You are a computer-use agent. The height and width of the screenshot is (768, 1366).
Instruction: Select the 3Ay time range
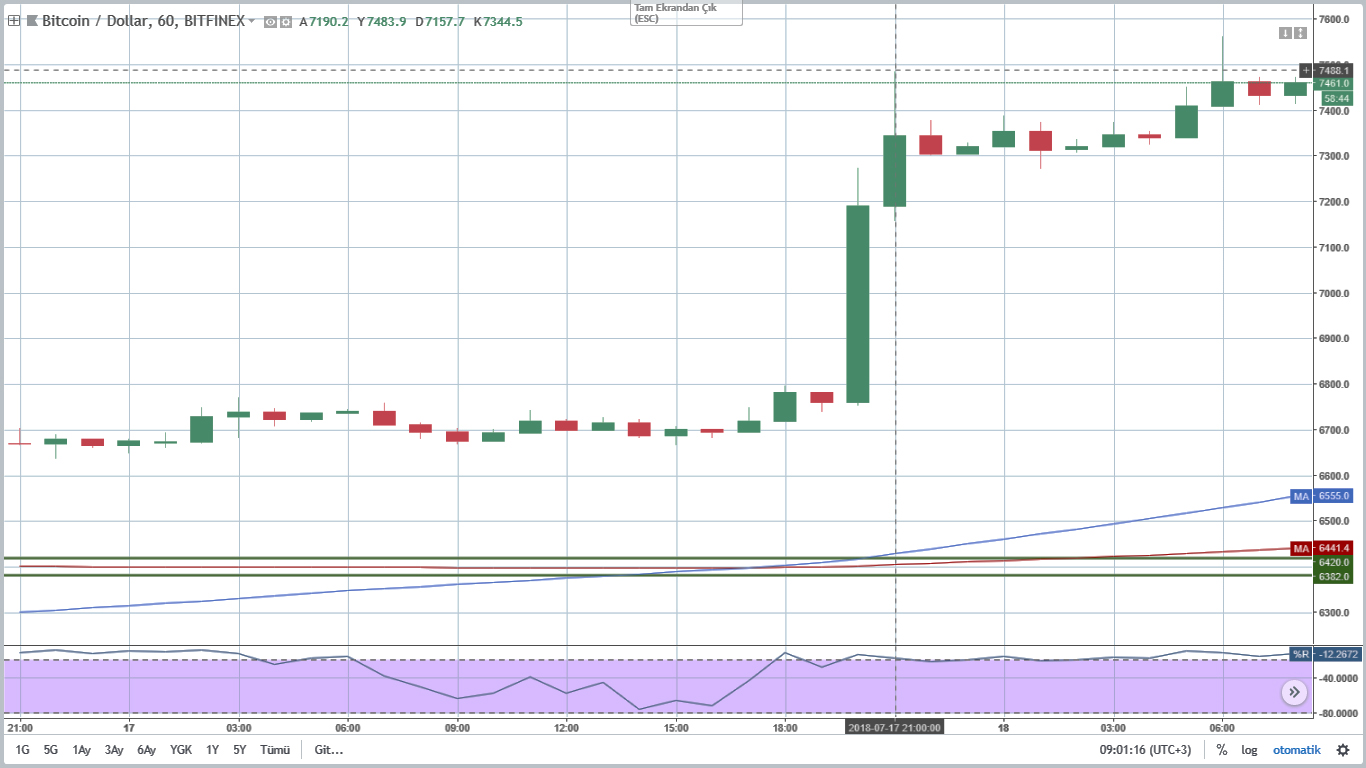[114, 750]
